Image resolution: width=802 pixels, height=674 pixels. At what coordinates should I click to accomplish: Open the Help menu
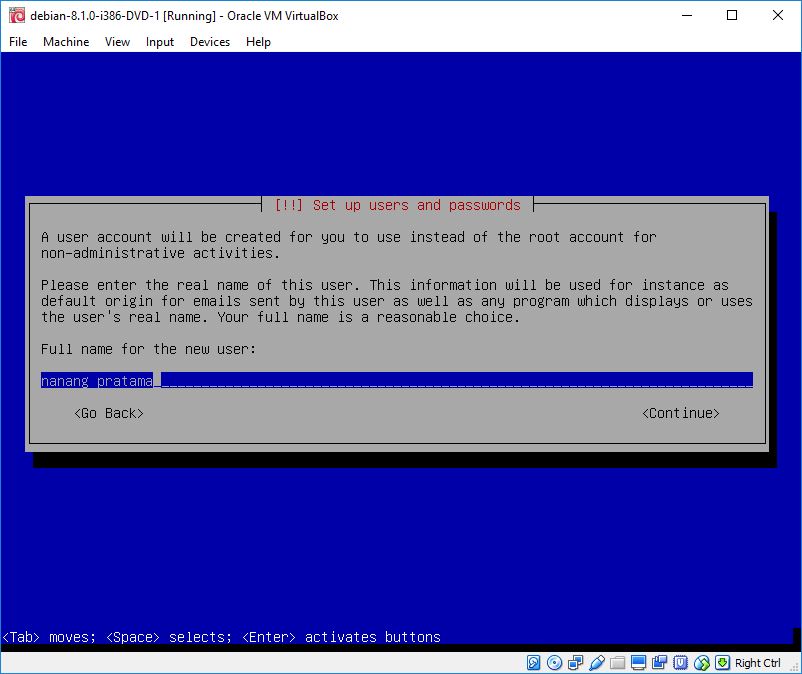(x=258, y=42)
